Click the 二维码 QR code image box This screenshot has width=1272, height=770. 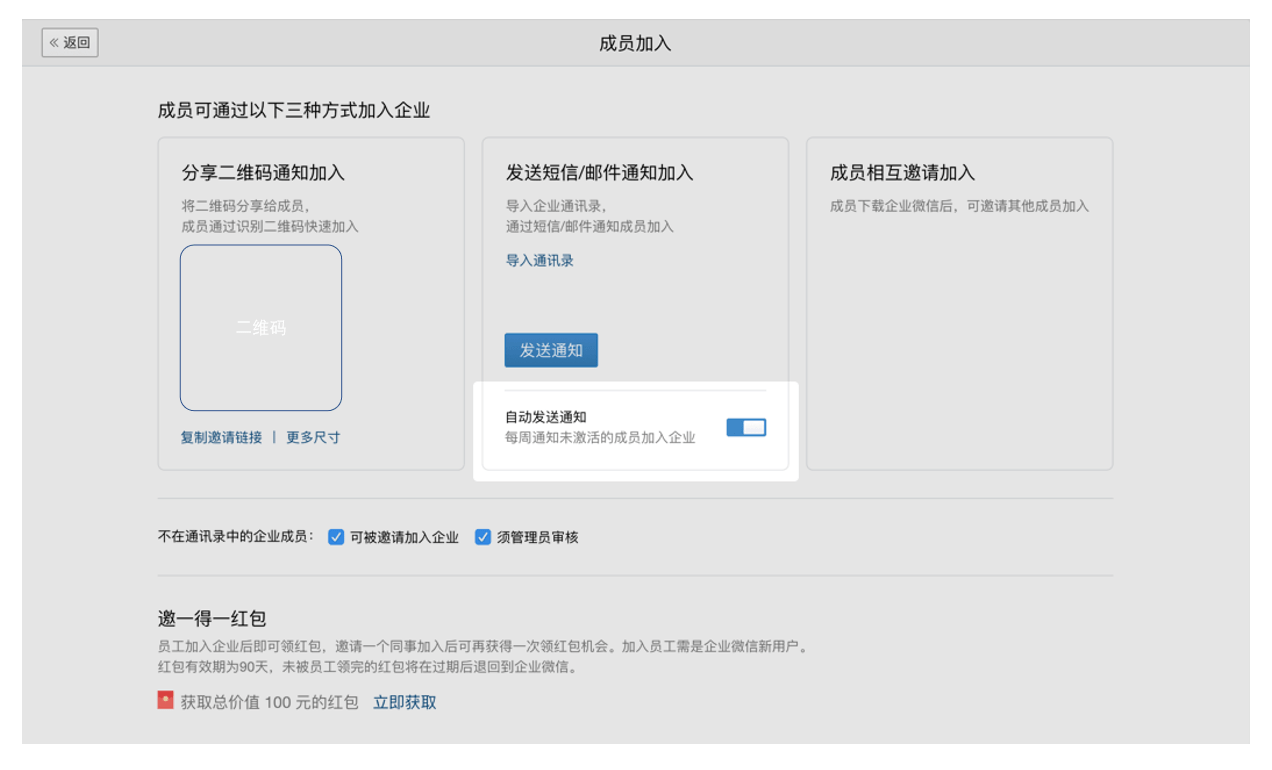click(x=261, y=328)
